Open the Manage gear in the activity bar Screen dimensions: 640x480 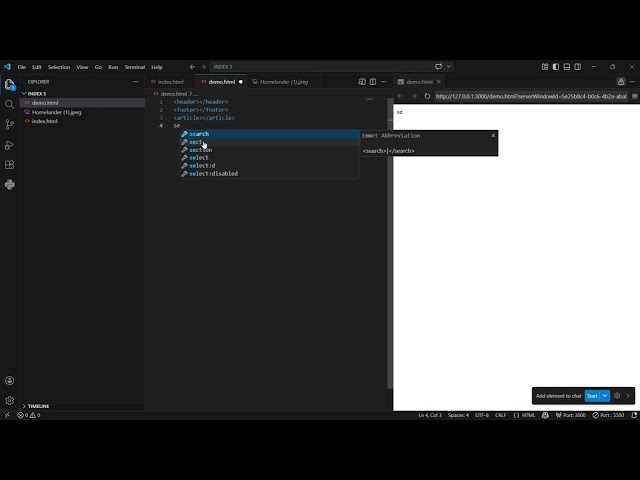coord(9,400)
